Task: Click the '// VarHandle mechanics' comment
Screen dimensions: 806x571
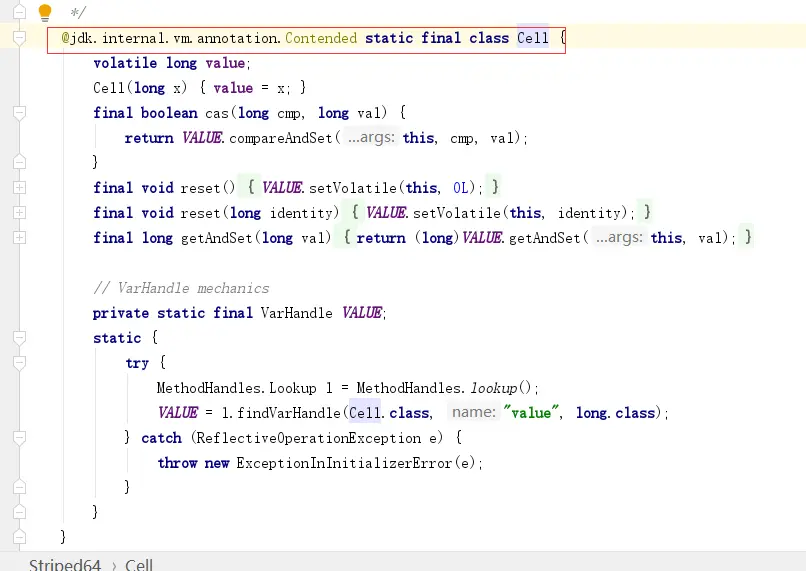Action: [181, 288]
